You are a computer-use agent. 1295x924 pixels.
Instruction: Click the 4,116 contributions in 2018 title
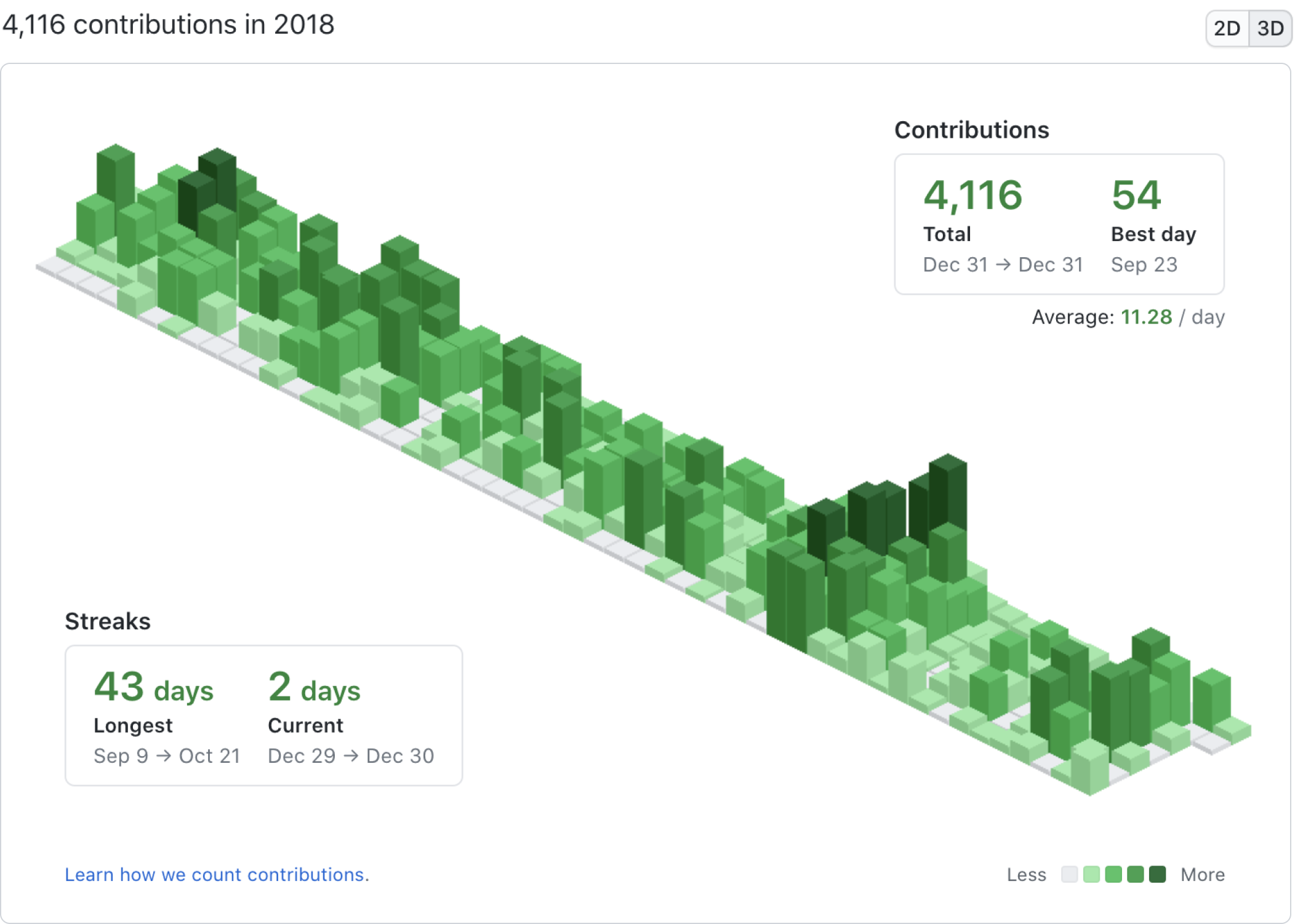pos(168,25)
